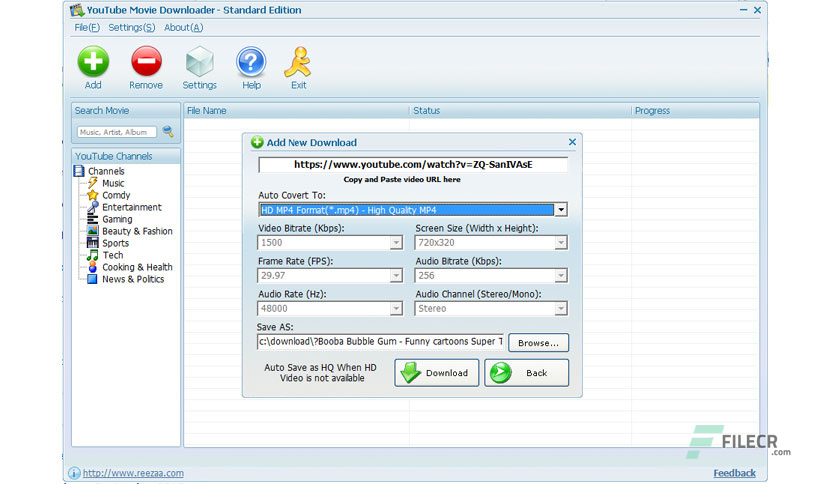This screenshot has width=836, height=484.
Task: Click the green Add toolbar icon
Action: (x=93, y=61)
